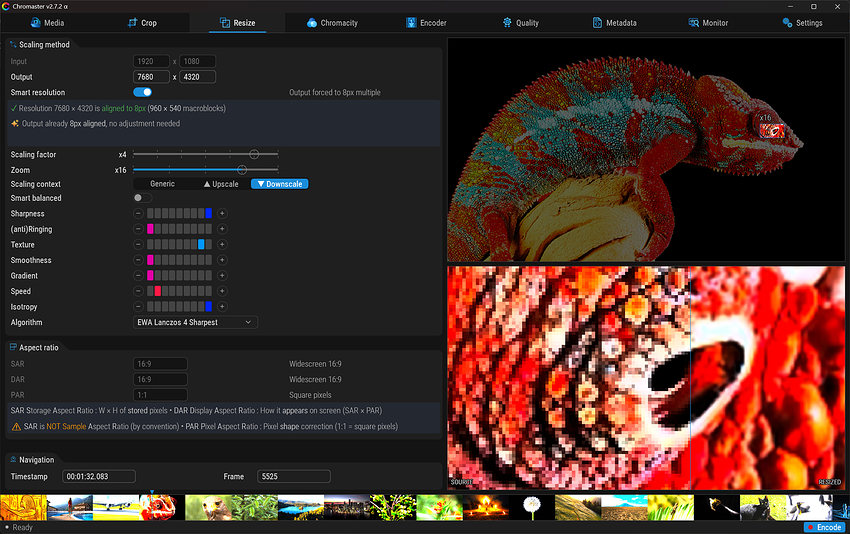Switch to the Chromacity tab
Viewport: 850px width, 534px height.
(332, 23)
